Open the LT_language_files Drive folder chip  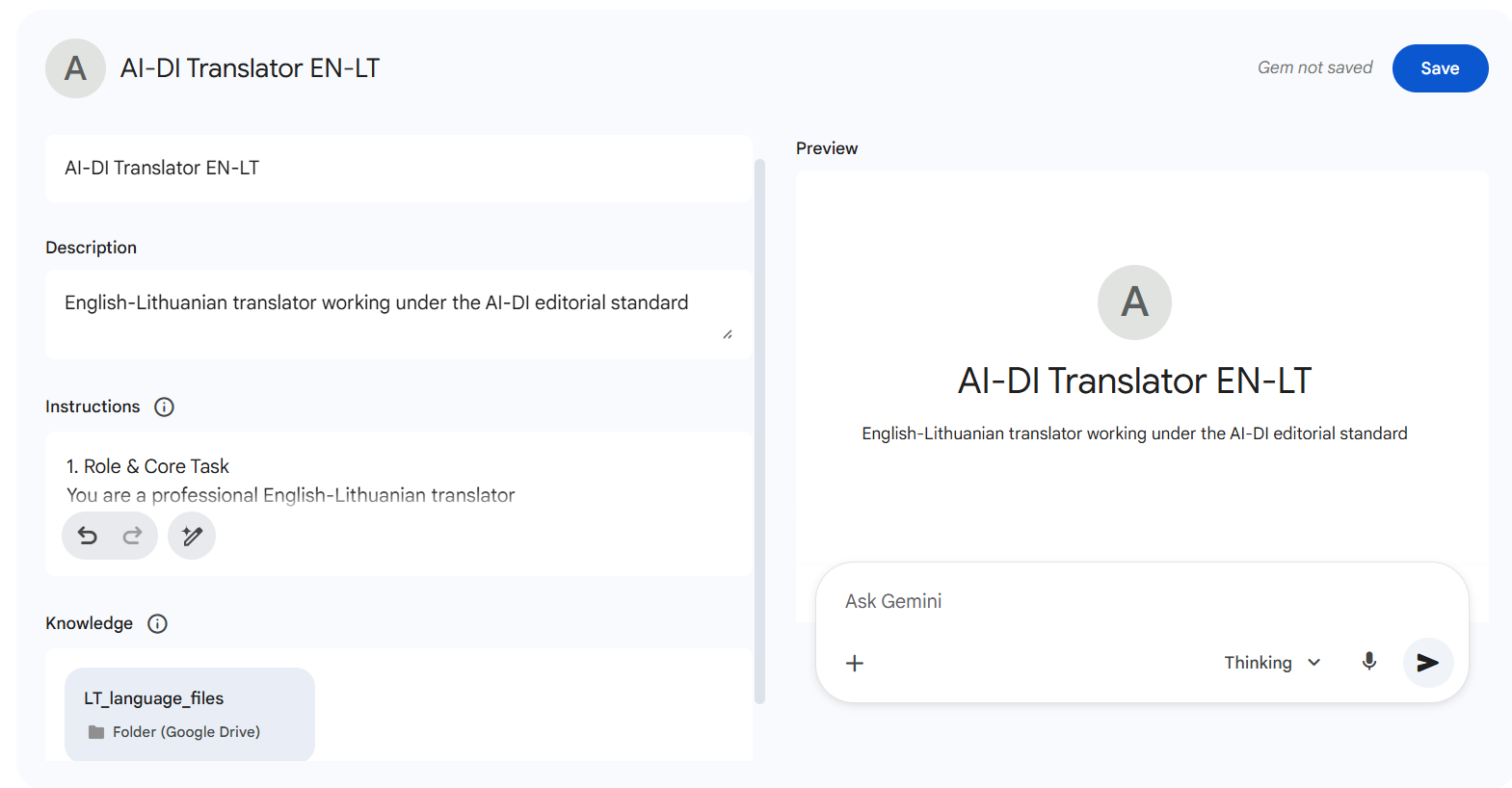(190, 714)
